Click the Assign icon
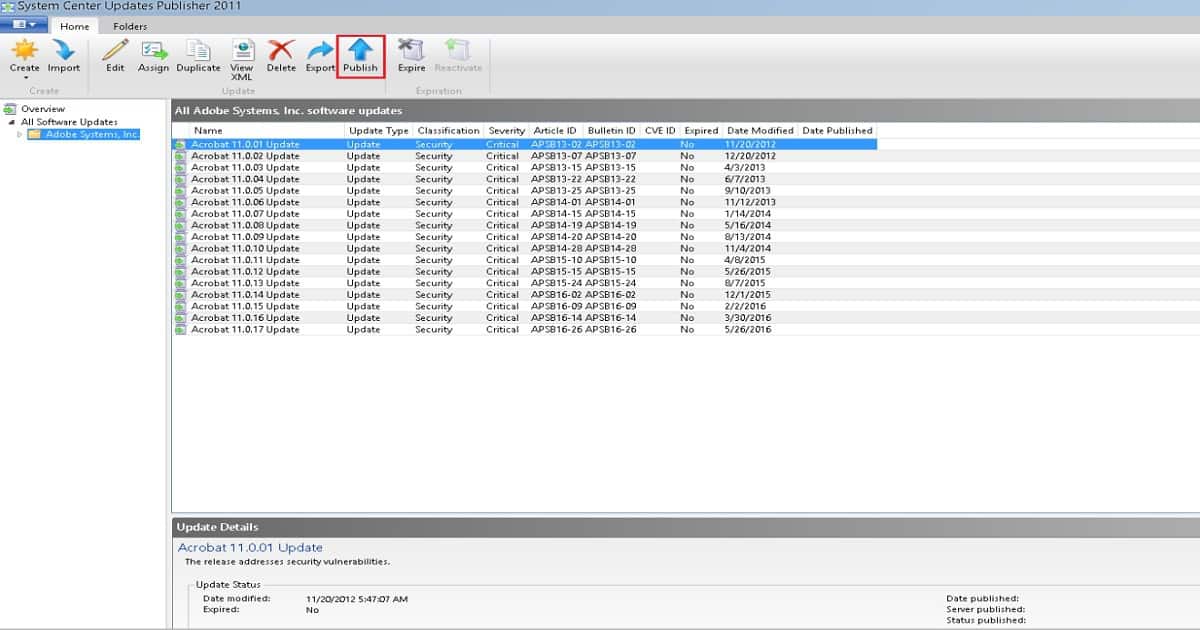Viewport: 1200px width, 630px height. (154, 50)
